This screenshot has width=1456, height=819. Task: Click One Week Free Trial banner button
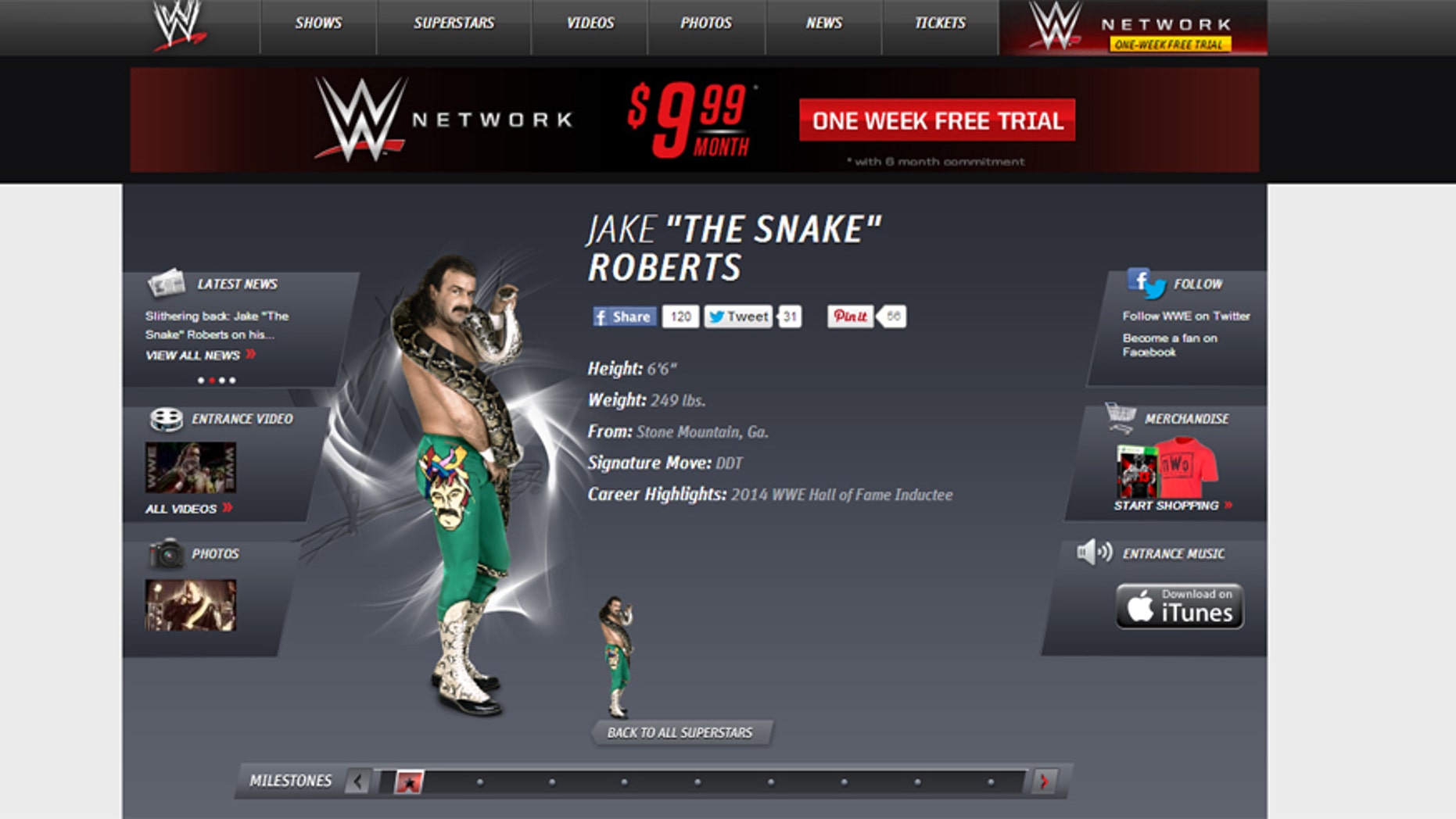point(937,120)
